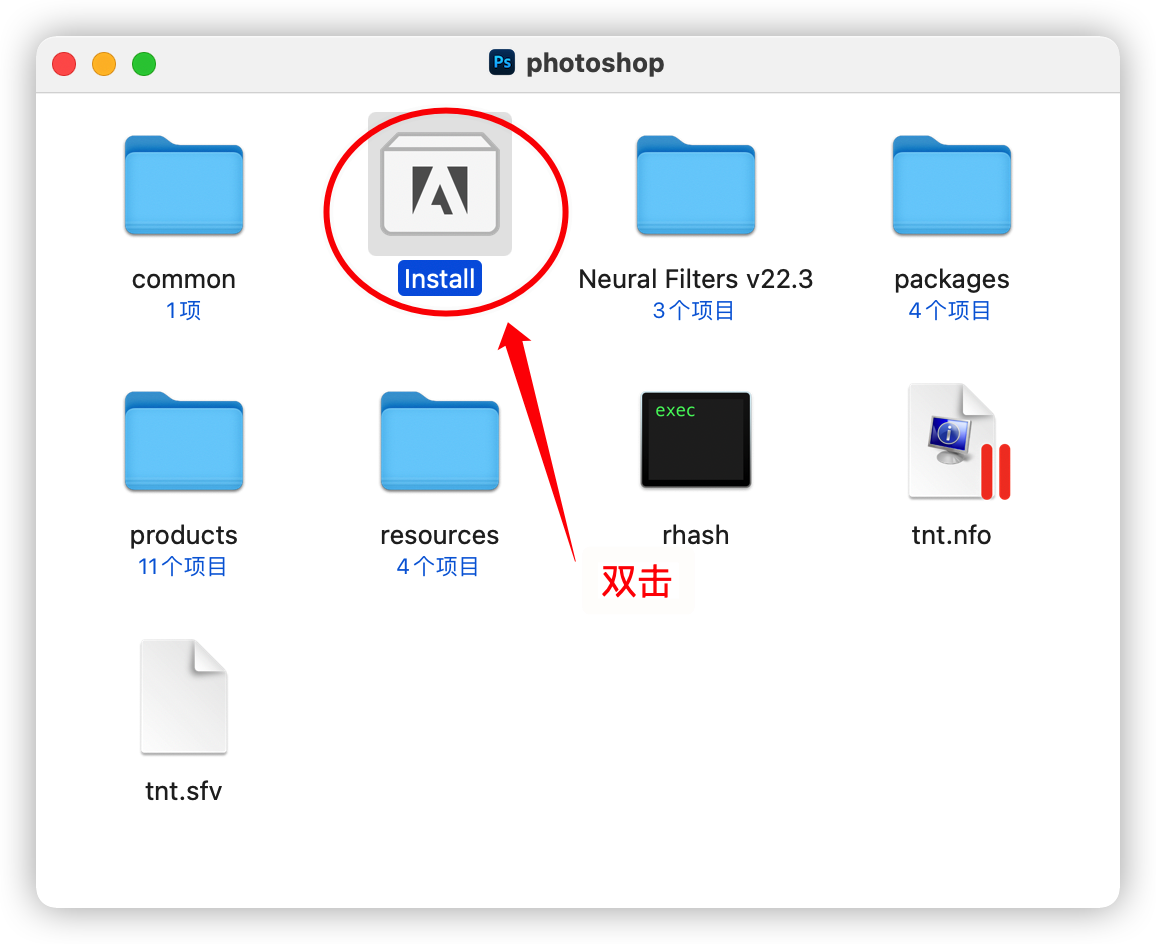Click the '4个项目' label under packages

pyautogui.click(x=951, y=310)
